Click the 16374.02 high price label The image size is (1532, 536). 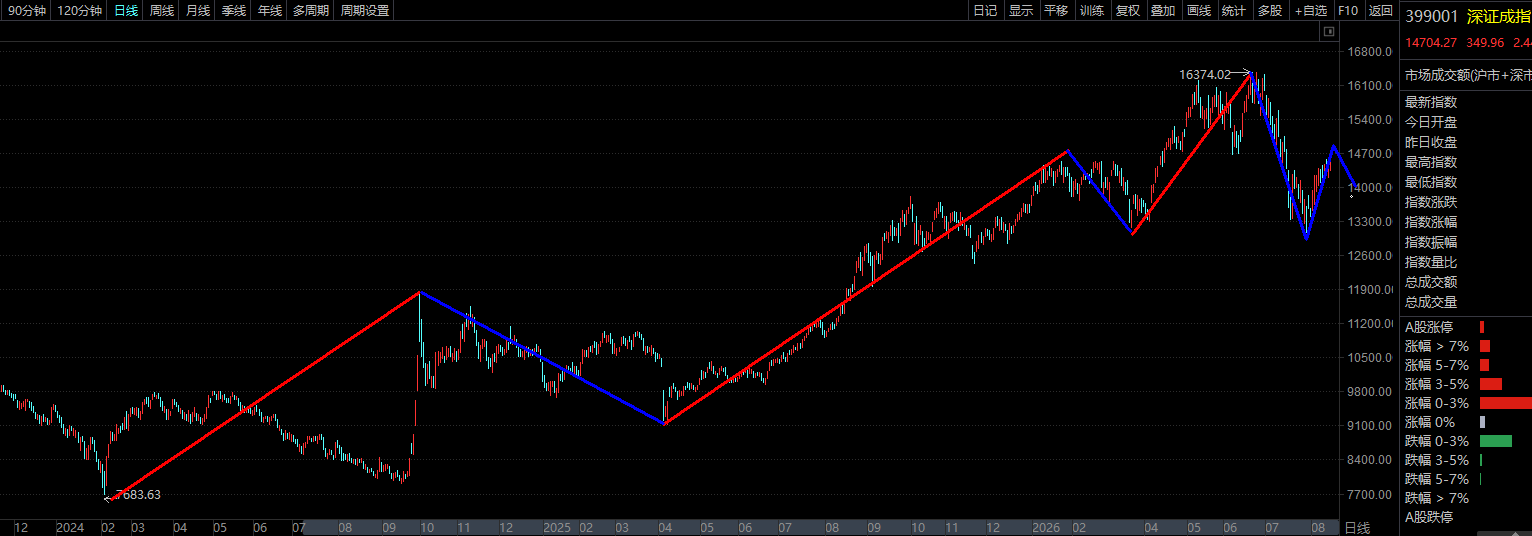click(x=1205, y=74)
